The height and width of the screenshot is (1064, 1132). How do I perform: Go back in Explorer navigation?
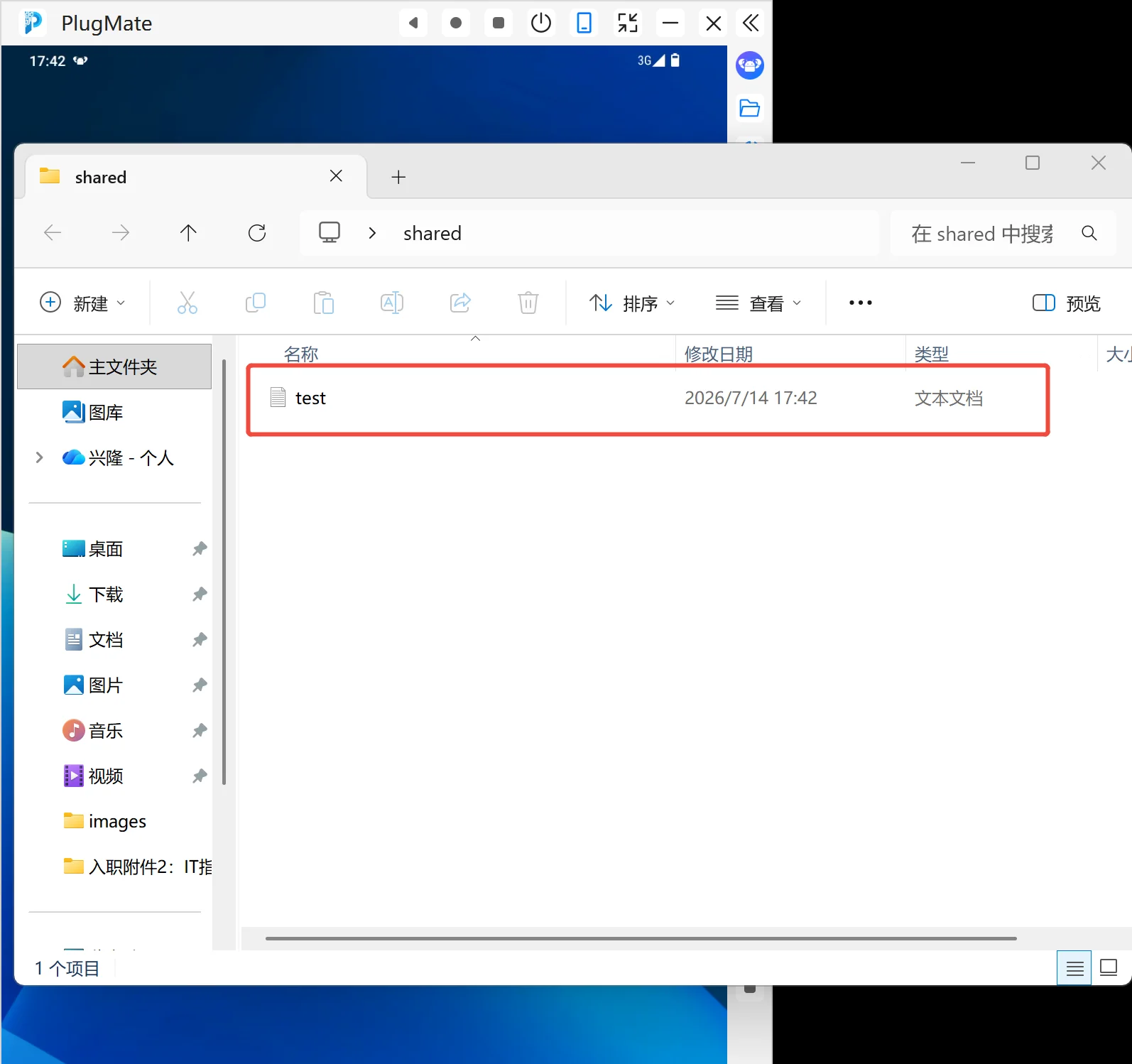[53, 232]
